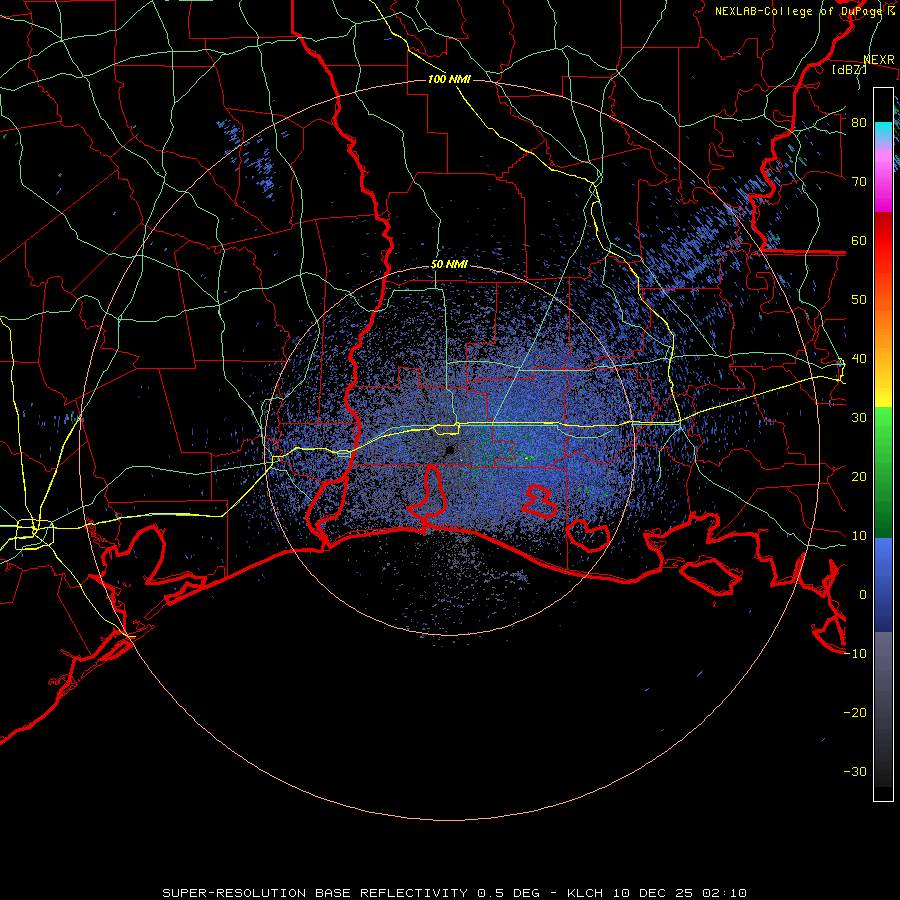Screen dimensions: 900x900
Task: Click the NEXR label above the dBZ units label
Action: pos(879,60)
